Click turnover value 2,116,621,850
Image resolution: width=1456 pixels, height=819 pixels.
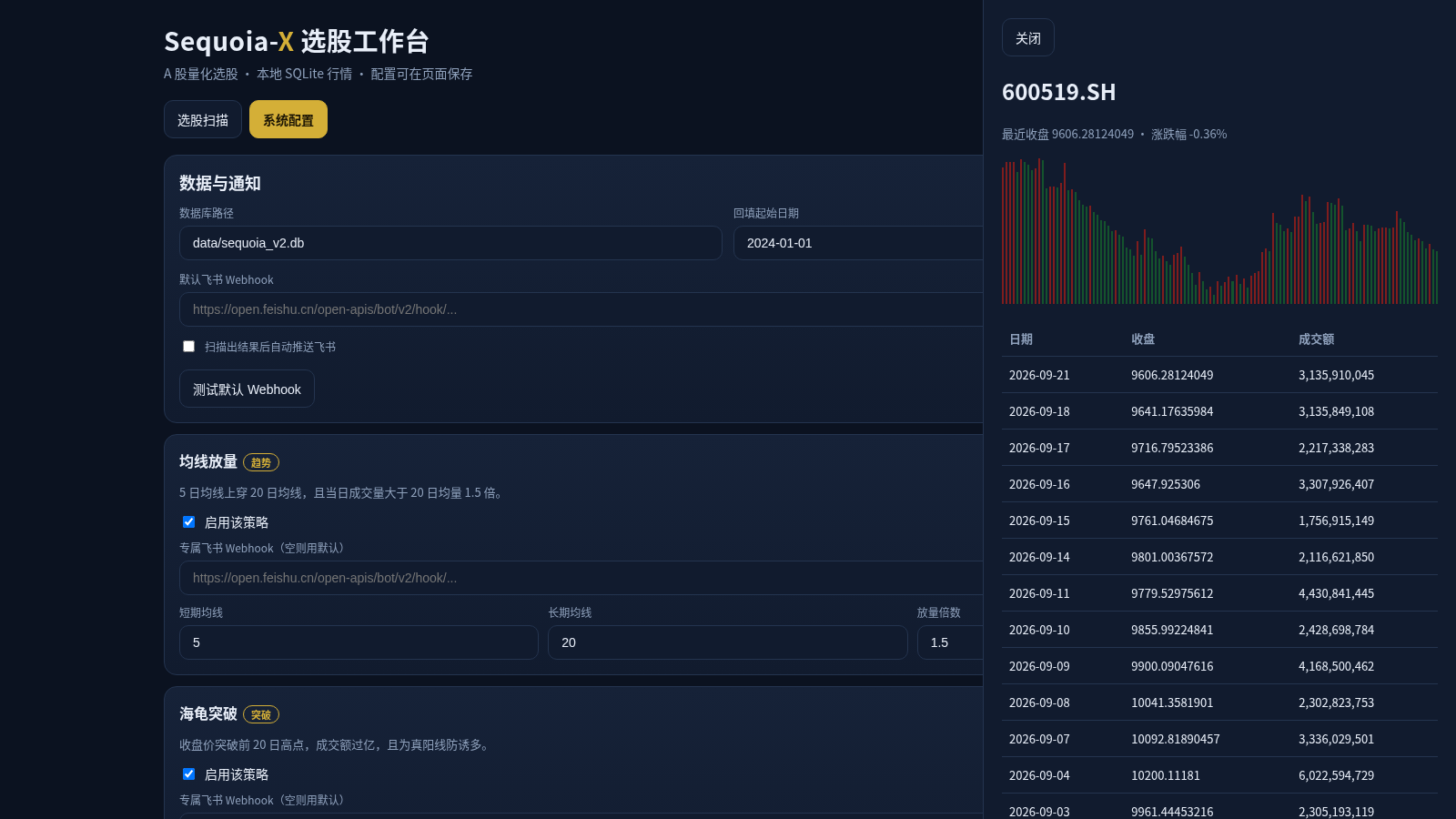pos(1336,557)
